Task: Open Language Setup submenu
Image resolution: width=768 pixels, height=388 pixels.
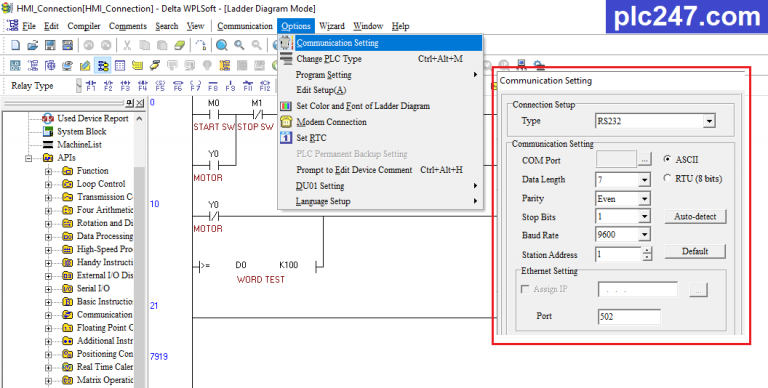Action: pyautogui.click(x=380, y=201)
